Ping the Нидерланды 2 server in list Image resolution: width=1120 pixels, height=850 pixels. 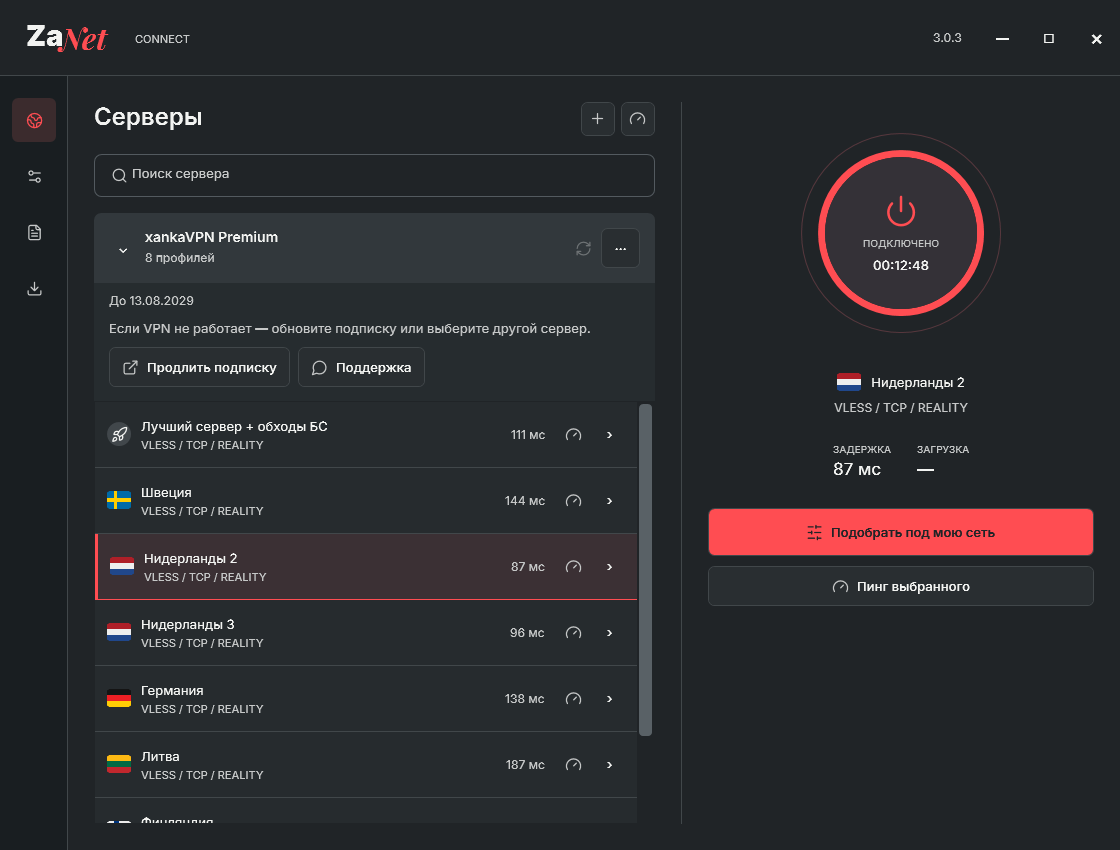(x=574, y=566)
